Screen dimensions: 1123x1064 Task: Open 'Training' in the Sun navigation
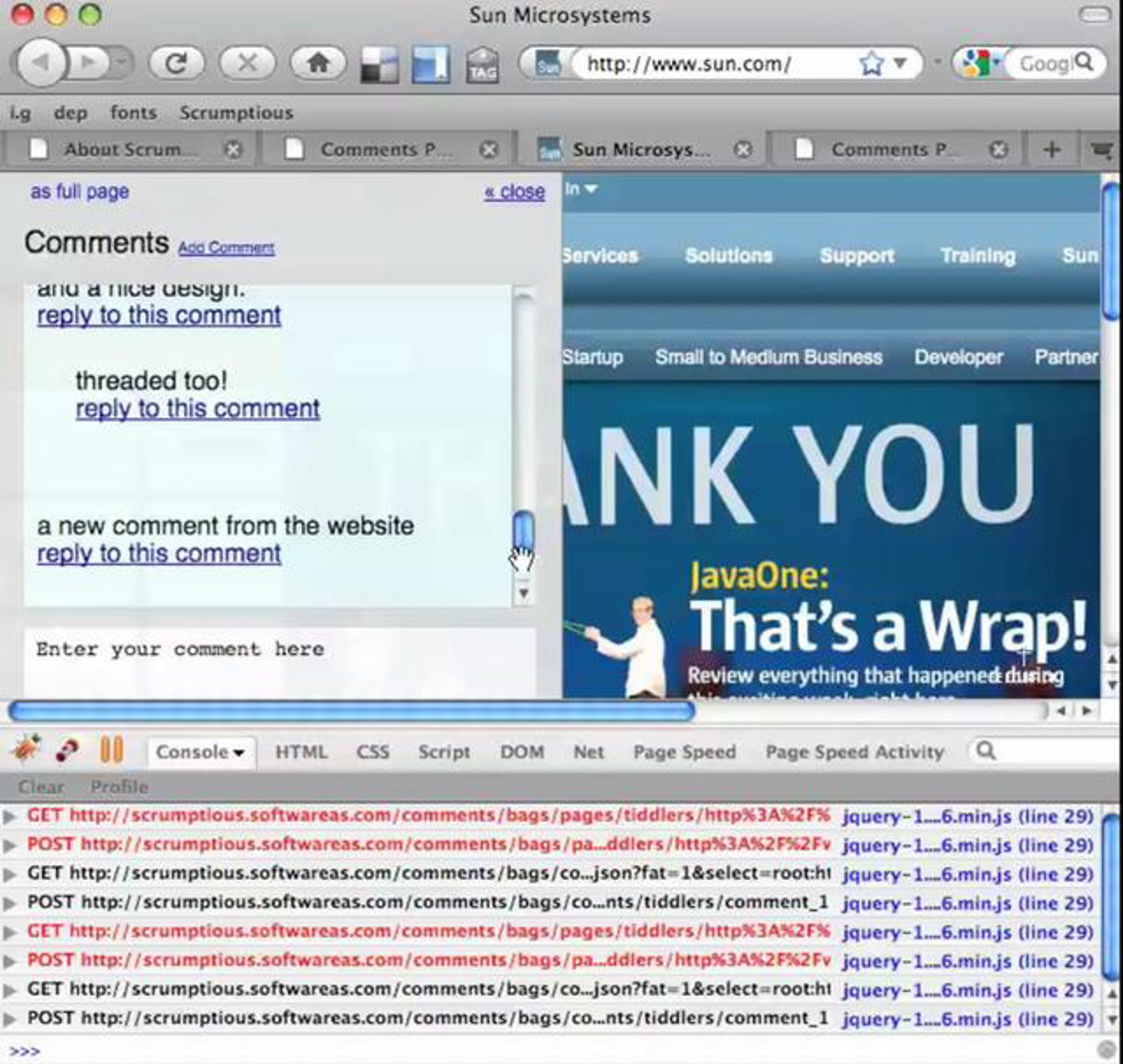pos(978,256)
